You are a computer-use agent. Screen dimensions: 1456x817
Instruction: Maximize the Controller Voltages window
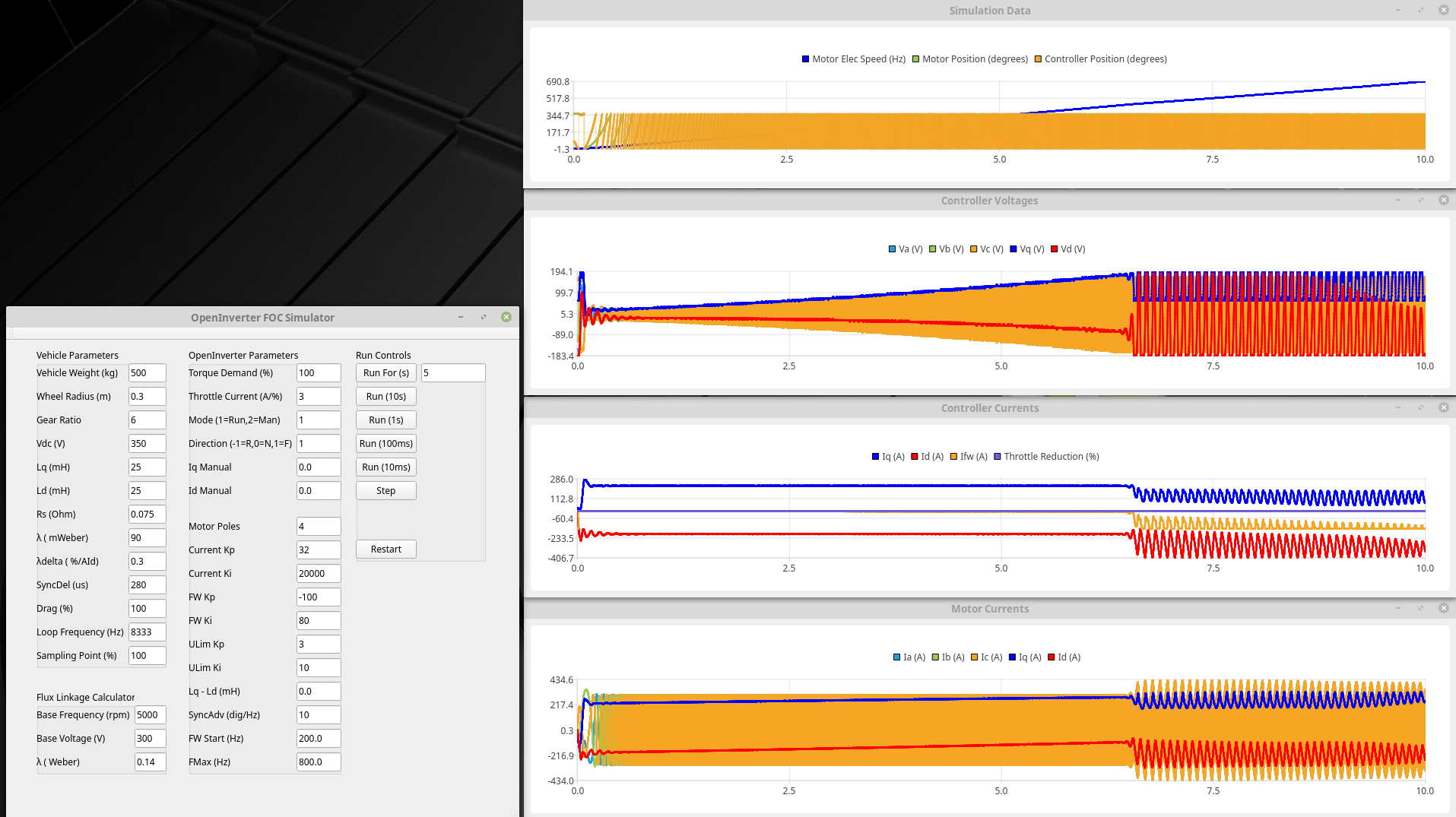click(x=1420, y=200)
